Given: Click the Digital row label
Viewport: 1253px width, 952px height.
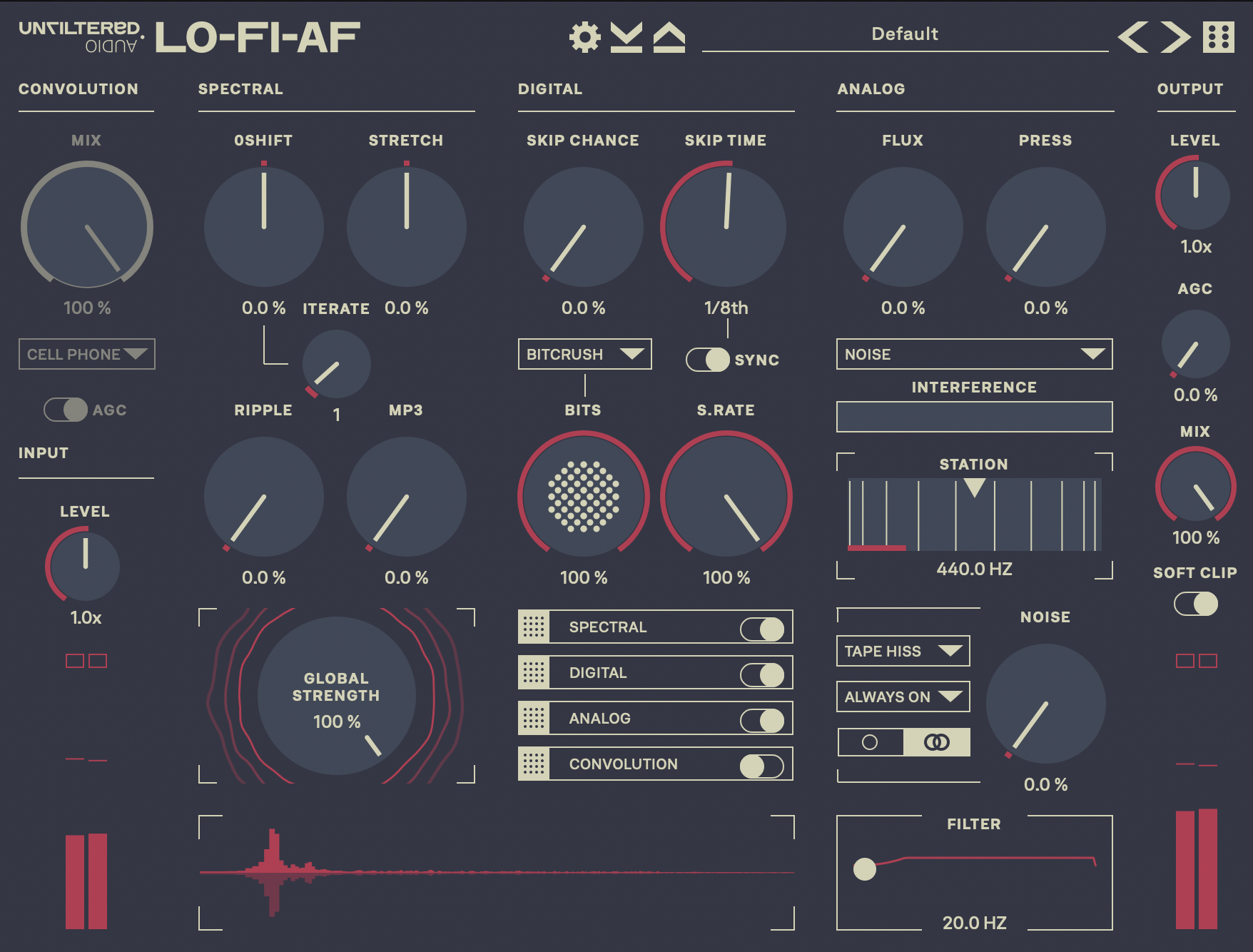Looking at the screenshot, I should click(x=598, y=672).
